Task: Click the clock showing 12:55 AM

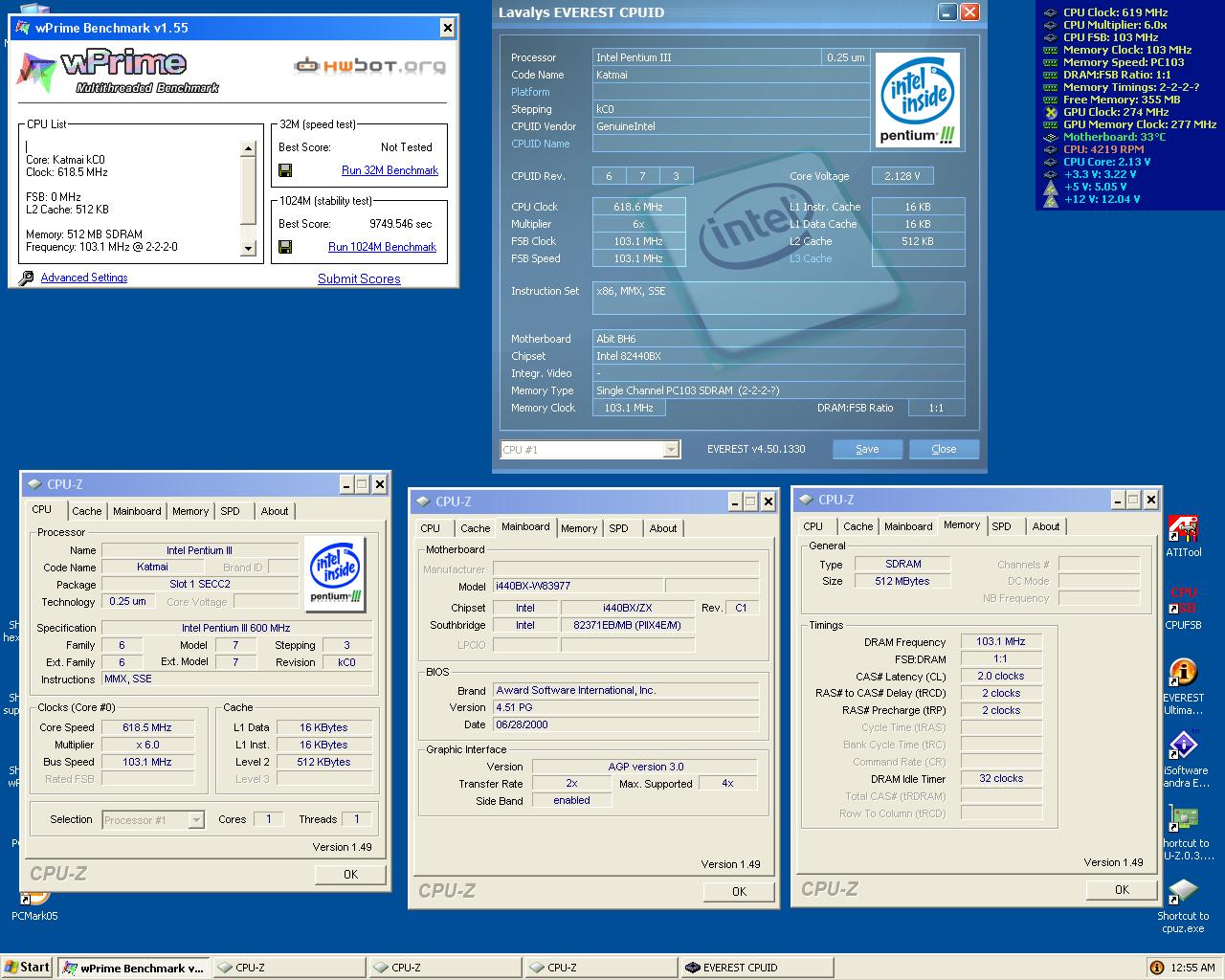Action: point(1192,968)
